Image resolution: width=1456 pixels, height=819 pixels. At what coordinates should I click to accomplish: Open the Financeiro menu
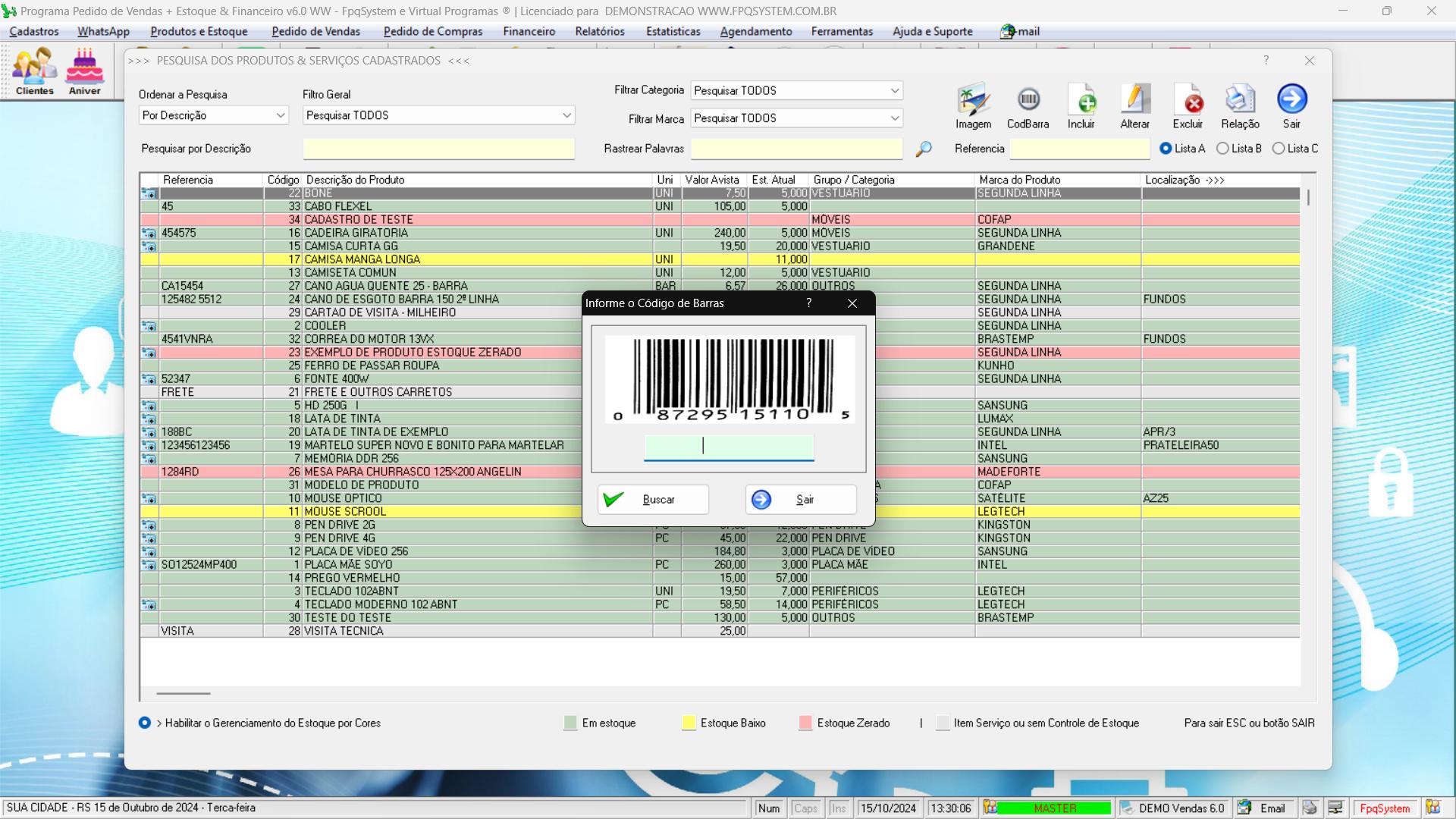(529, 31)
